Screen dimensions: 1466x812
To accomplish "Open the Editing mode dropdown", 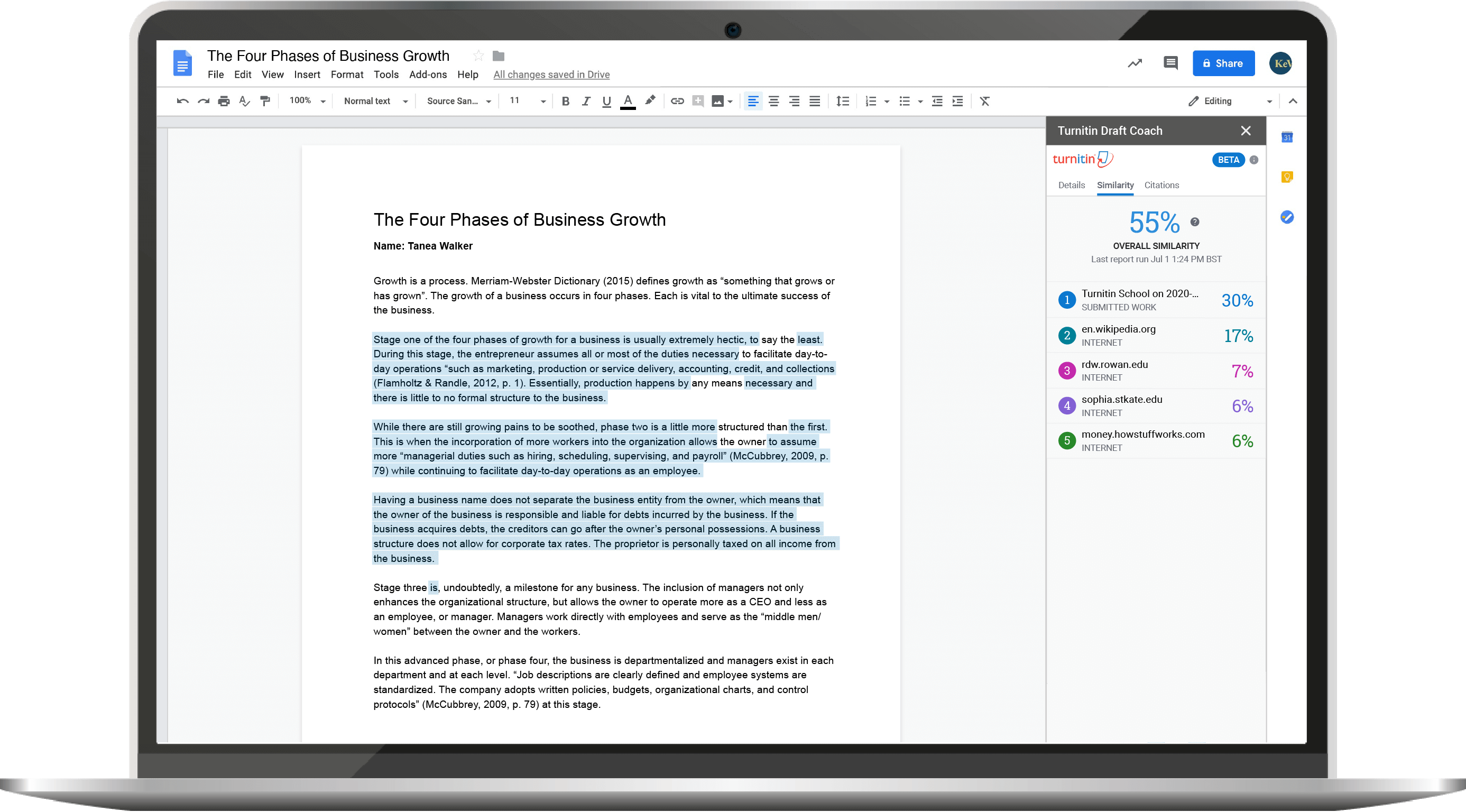I will (1230, 101).
